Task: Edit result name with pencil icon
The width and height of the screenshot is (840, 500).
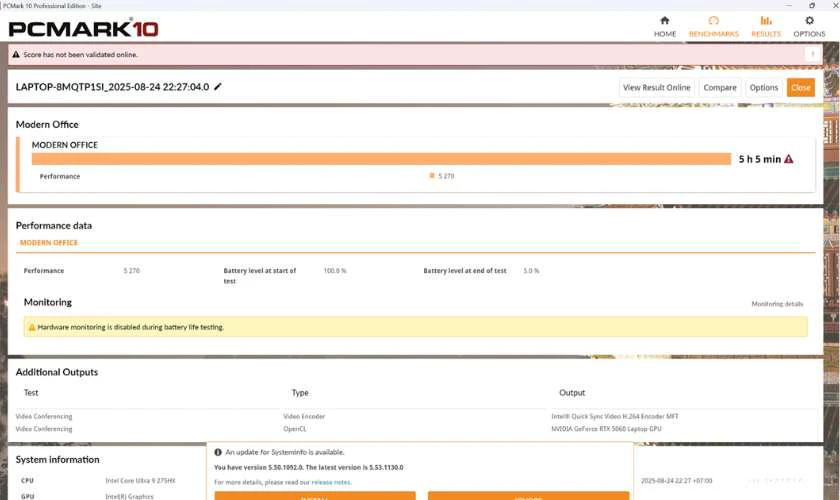Action: click(218, 86)
